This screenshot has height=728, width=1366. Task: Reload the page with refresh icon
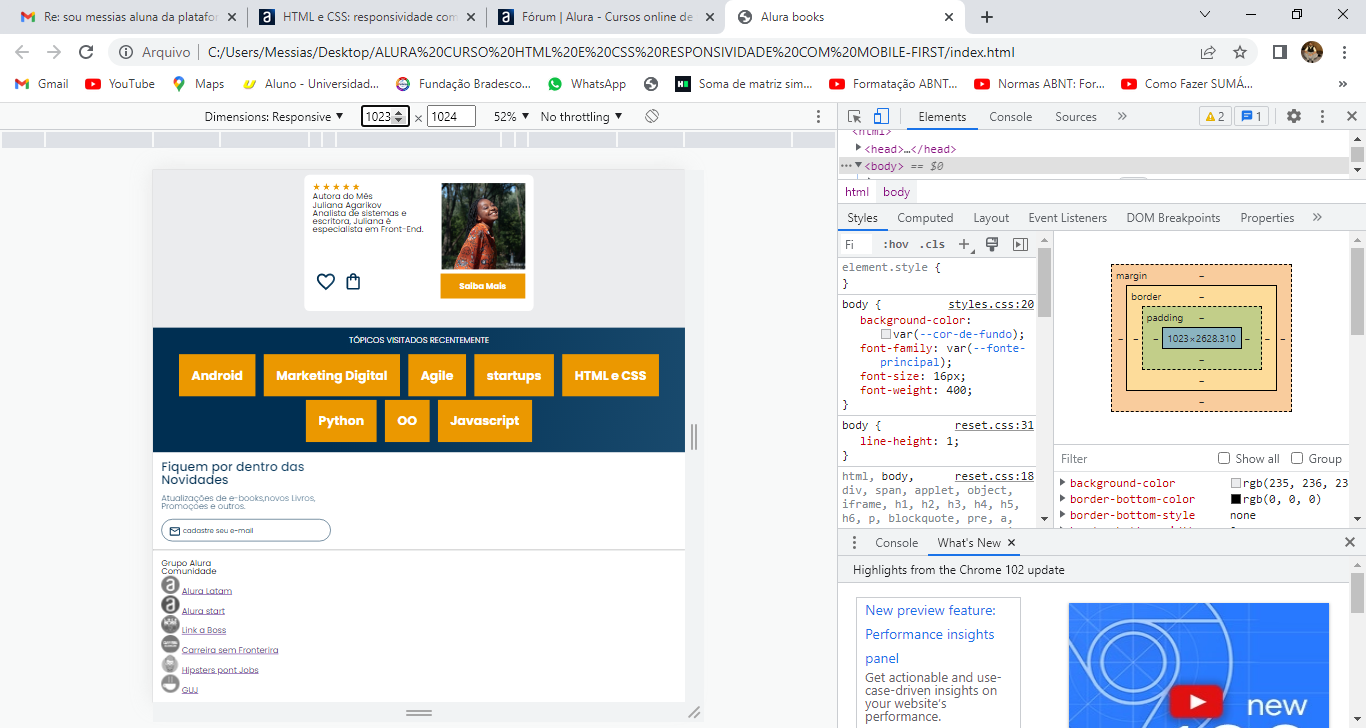[86, 52]
